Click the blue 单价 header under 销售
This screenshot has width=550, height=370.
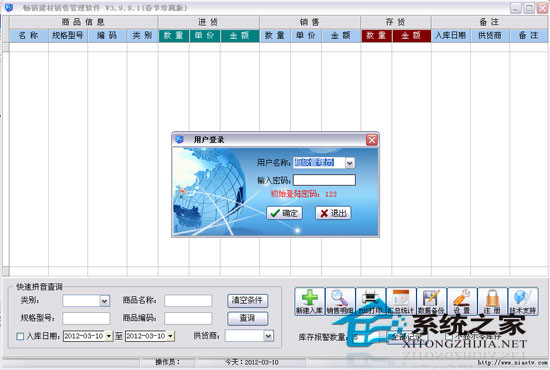click(x=306, y=36)
